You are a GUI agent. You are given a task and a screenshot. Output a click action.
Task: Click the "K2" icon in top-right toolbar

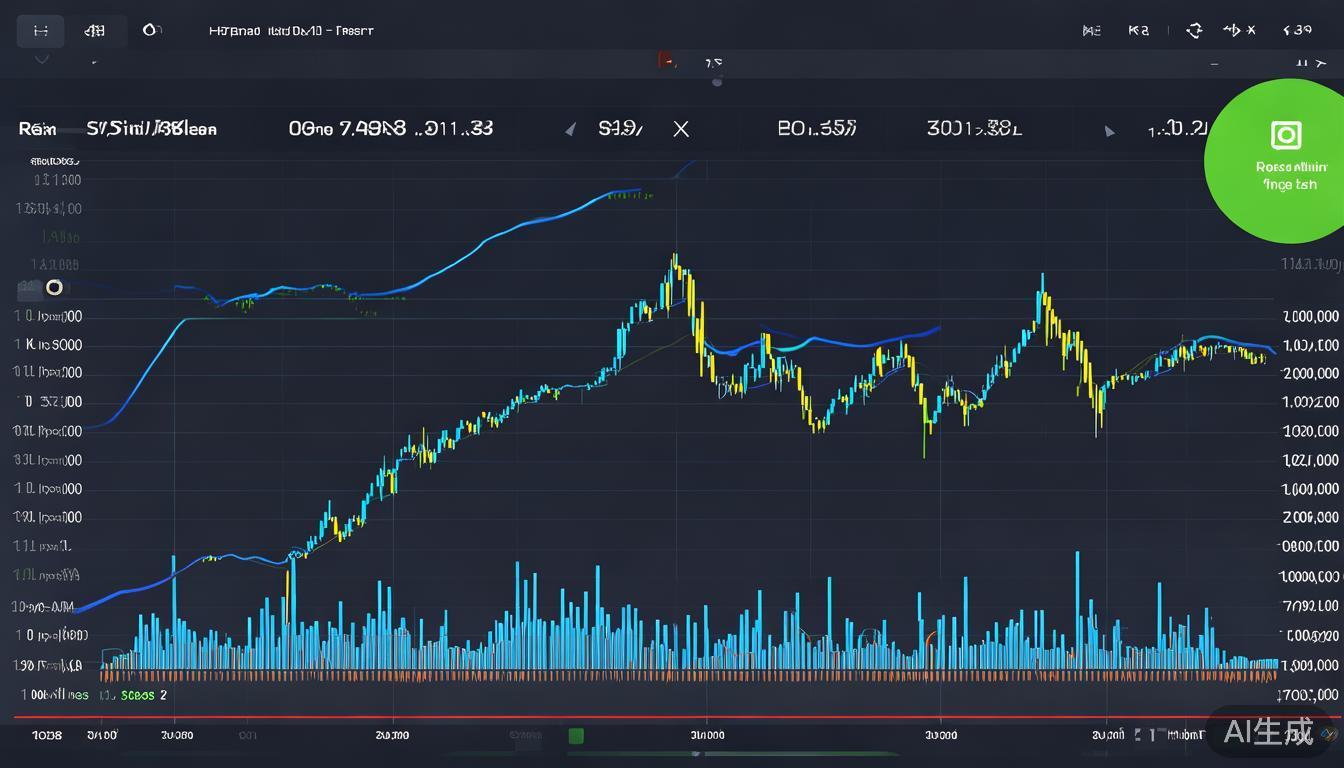1139,31
